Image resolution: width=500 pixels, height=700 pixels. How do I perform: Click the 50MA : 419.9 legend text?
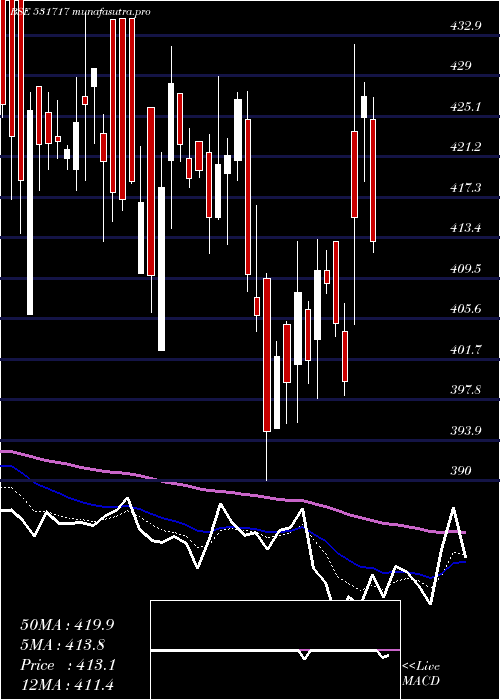(x=67, y=625)
